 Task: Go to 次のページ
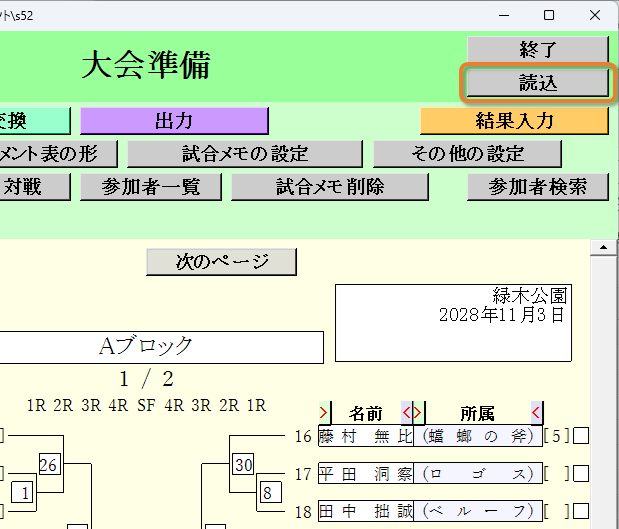[x=221, y=262]
